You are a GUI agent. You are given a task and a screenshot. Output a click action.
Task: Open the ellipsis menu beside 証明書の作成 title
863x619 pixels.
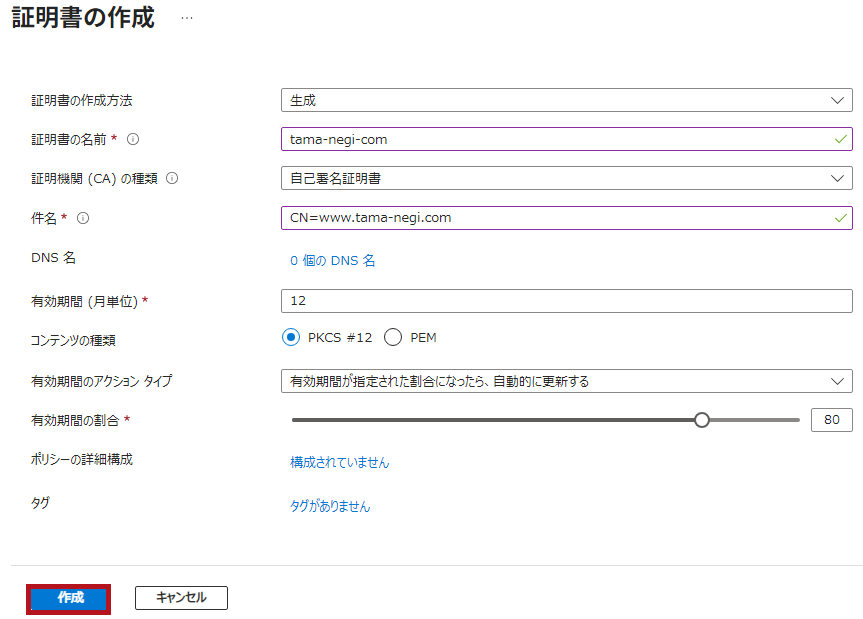[x=187, y=18]
